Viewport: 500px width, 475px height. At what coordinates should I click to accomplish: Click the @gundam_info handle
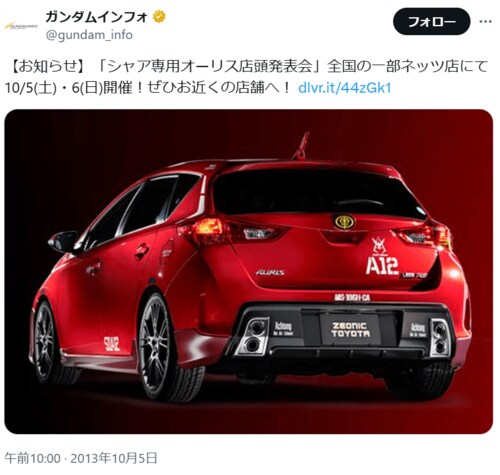[x=89, y=35]
